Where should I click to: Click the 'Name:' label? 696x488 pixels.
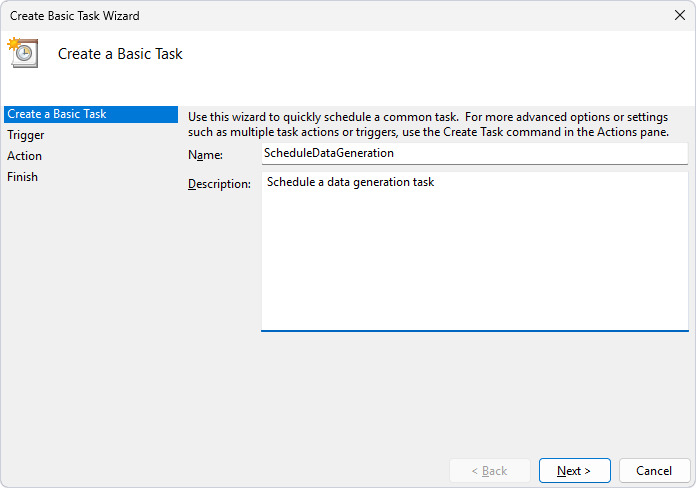[206, 155]
